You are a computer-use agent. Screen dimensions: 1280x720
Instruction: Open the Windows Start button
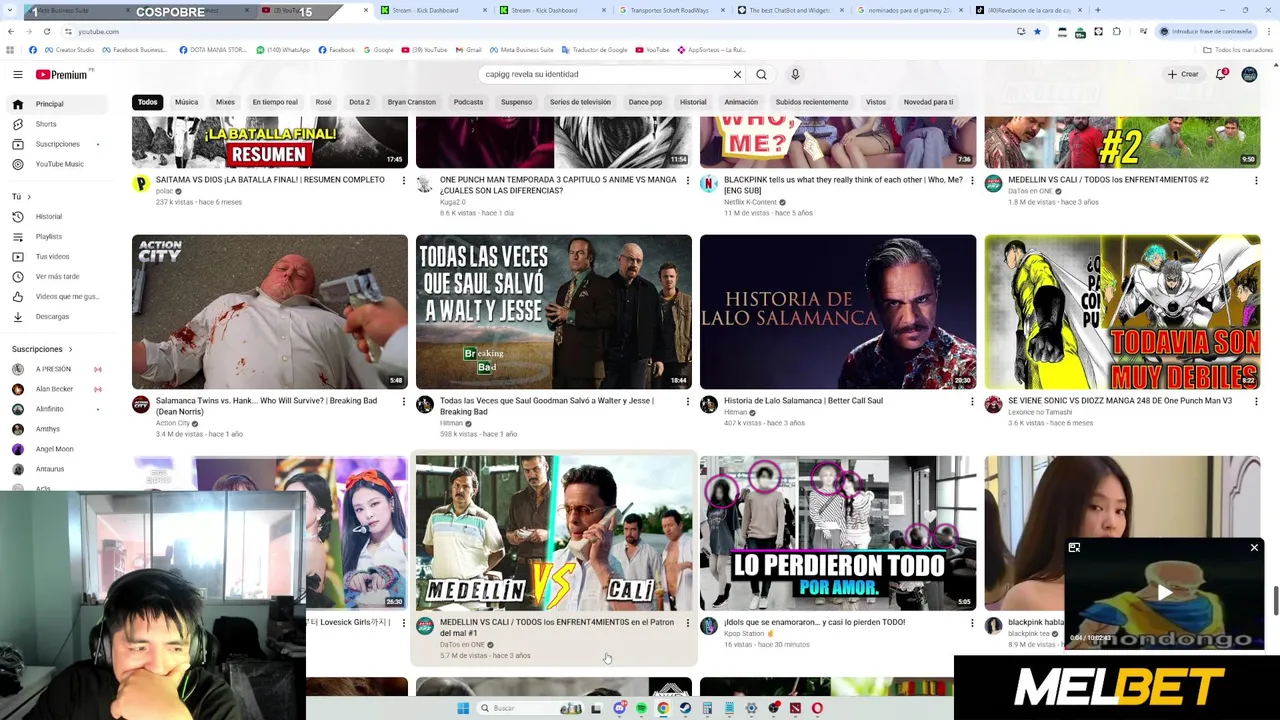point(463,708)
